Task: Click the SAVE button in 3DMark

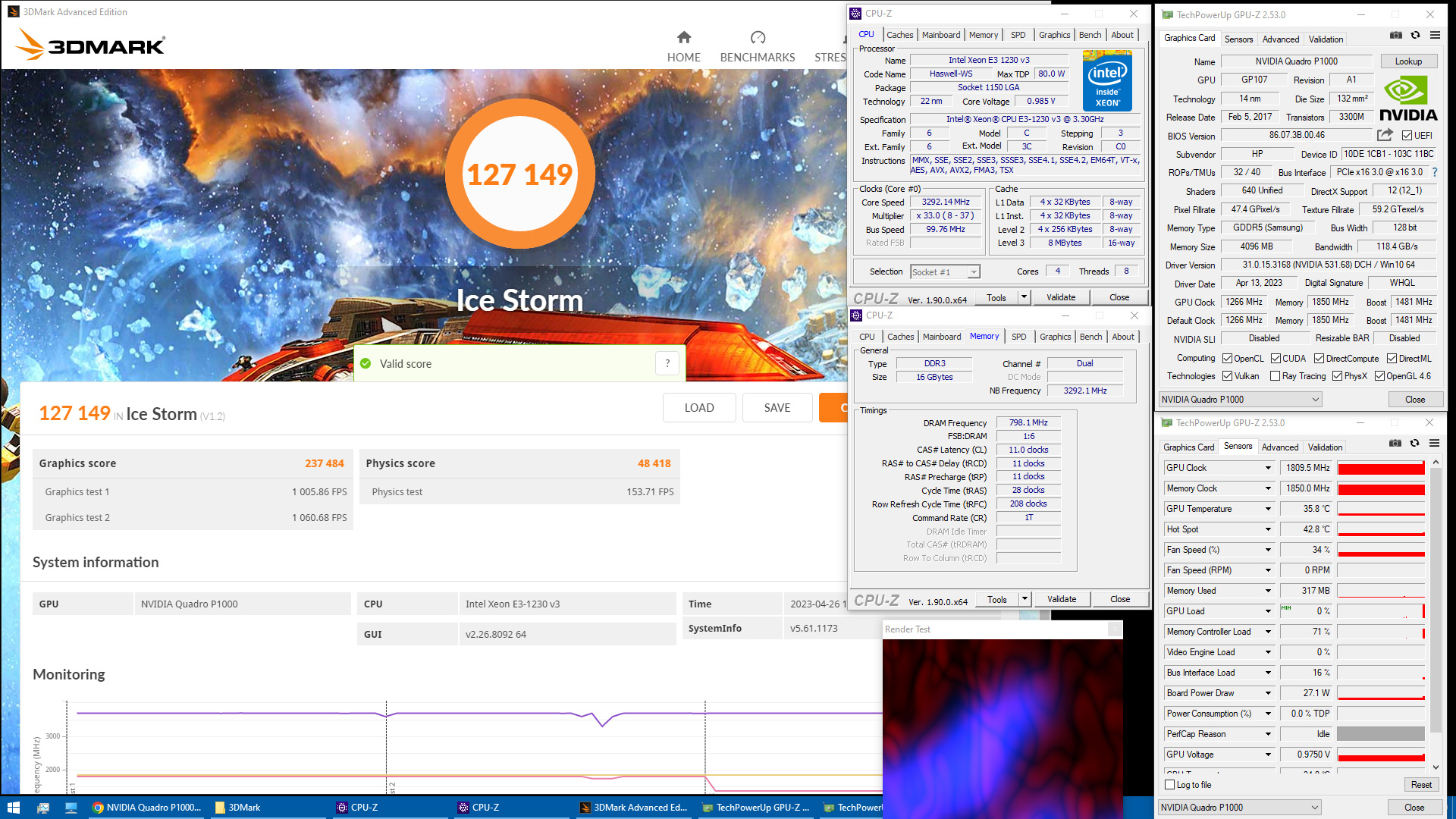Action: click(x=777, y=408)
